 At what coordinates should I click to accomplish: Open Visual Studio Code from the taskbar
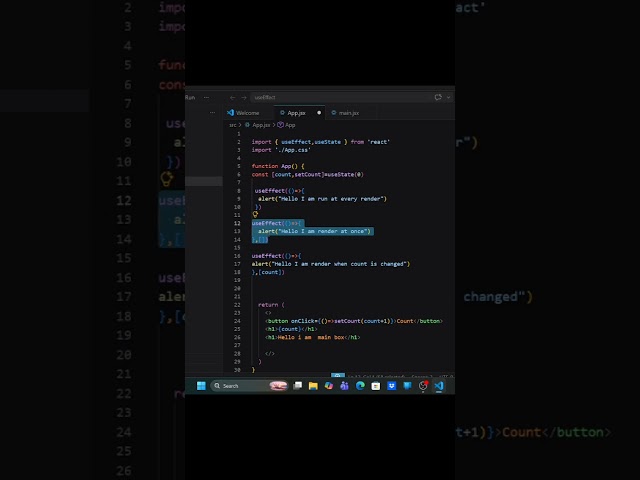coord(439,386)
